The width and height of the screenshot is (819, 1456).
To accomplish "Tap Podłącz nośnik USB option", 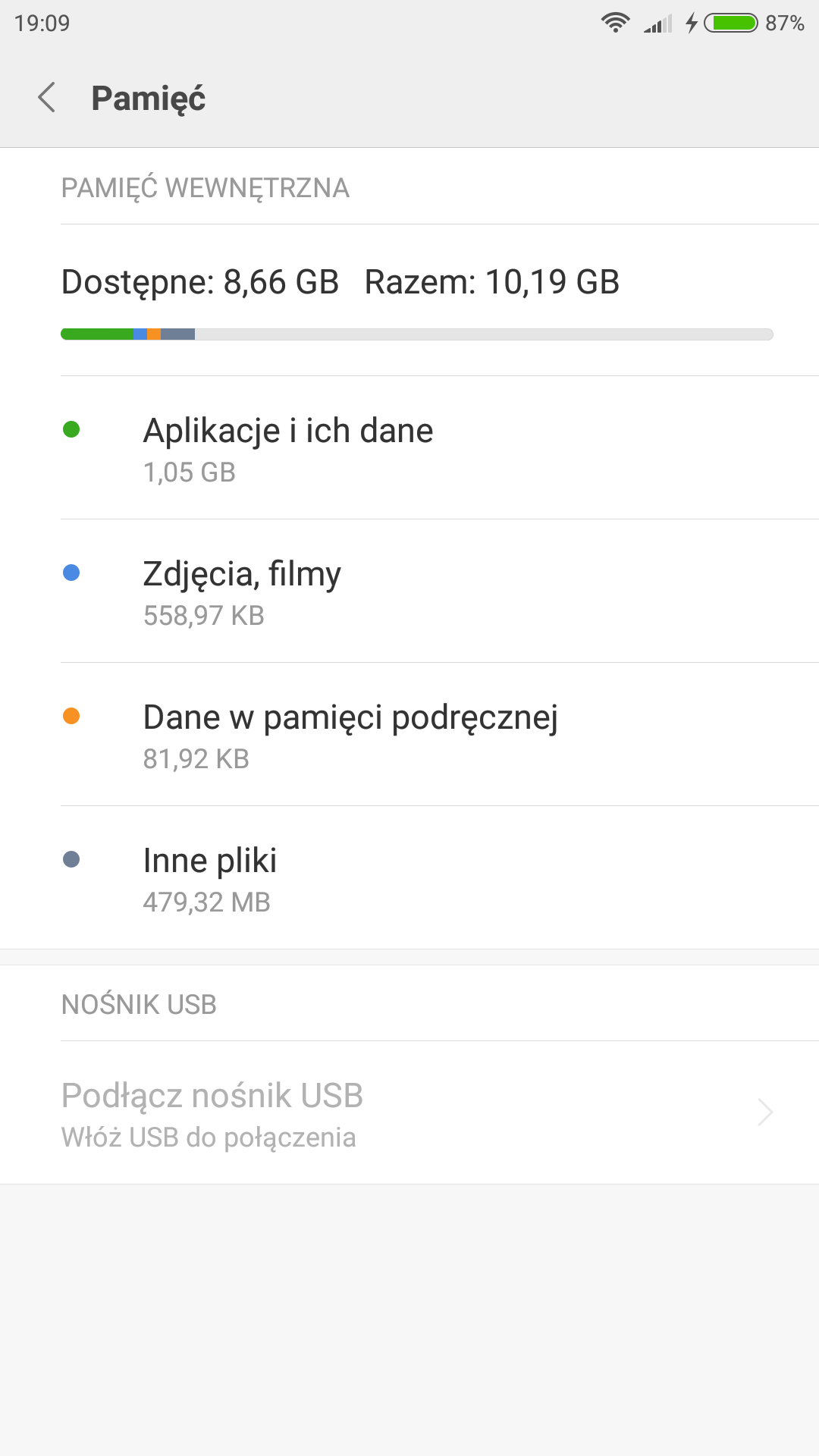I will [212, 1112].
